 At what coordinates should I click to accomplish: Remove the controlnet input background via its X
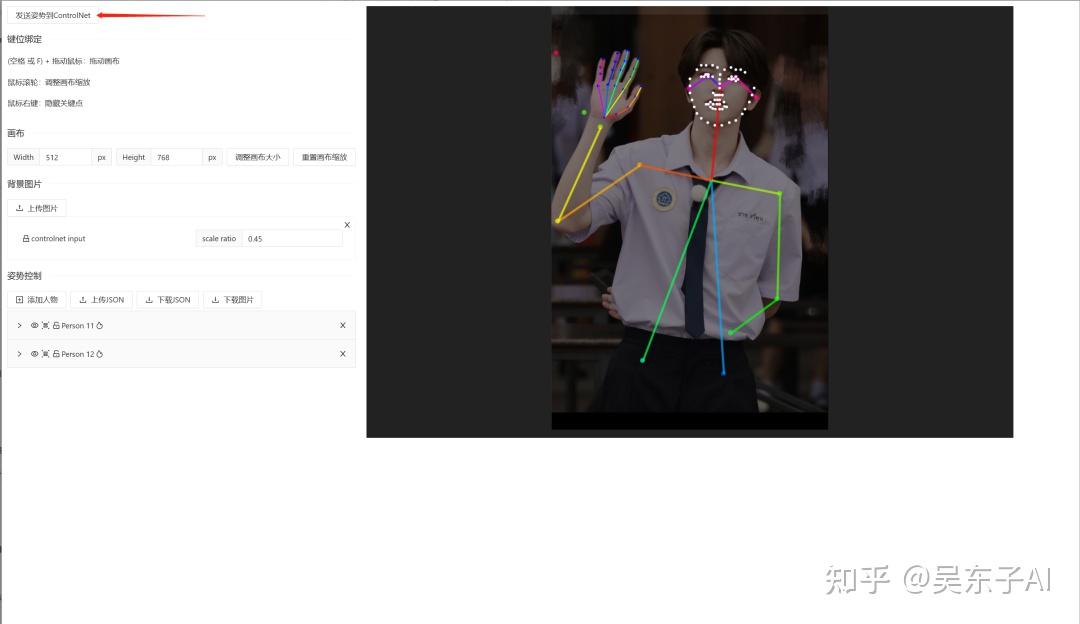tap(347, 224)
